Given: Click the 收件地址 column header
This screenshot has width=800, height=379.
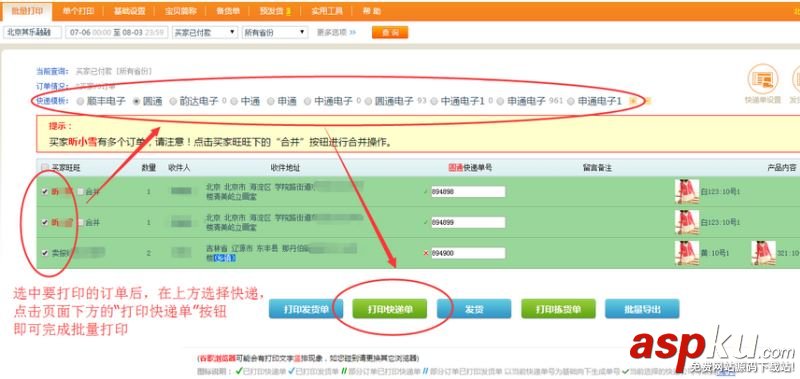Looking at the screenshot, I should tap(285, 167).
